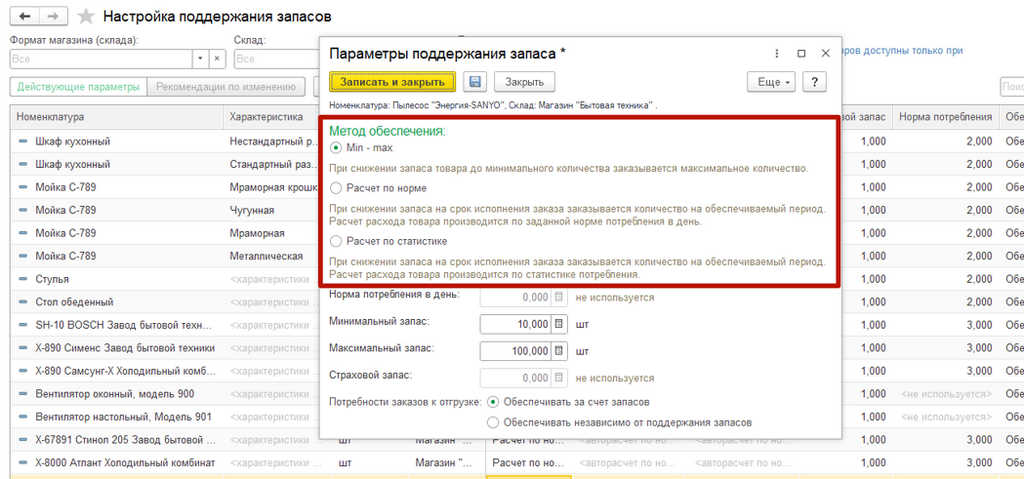The image size is (1024, 479).
Task: Open calculator icon of Страховой запас field
Action: 558,378
